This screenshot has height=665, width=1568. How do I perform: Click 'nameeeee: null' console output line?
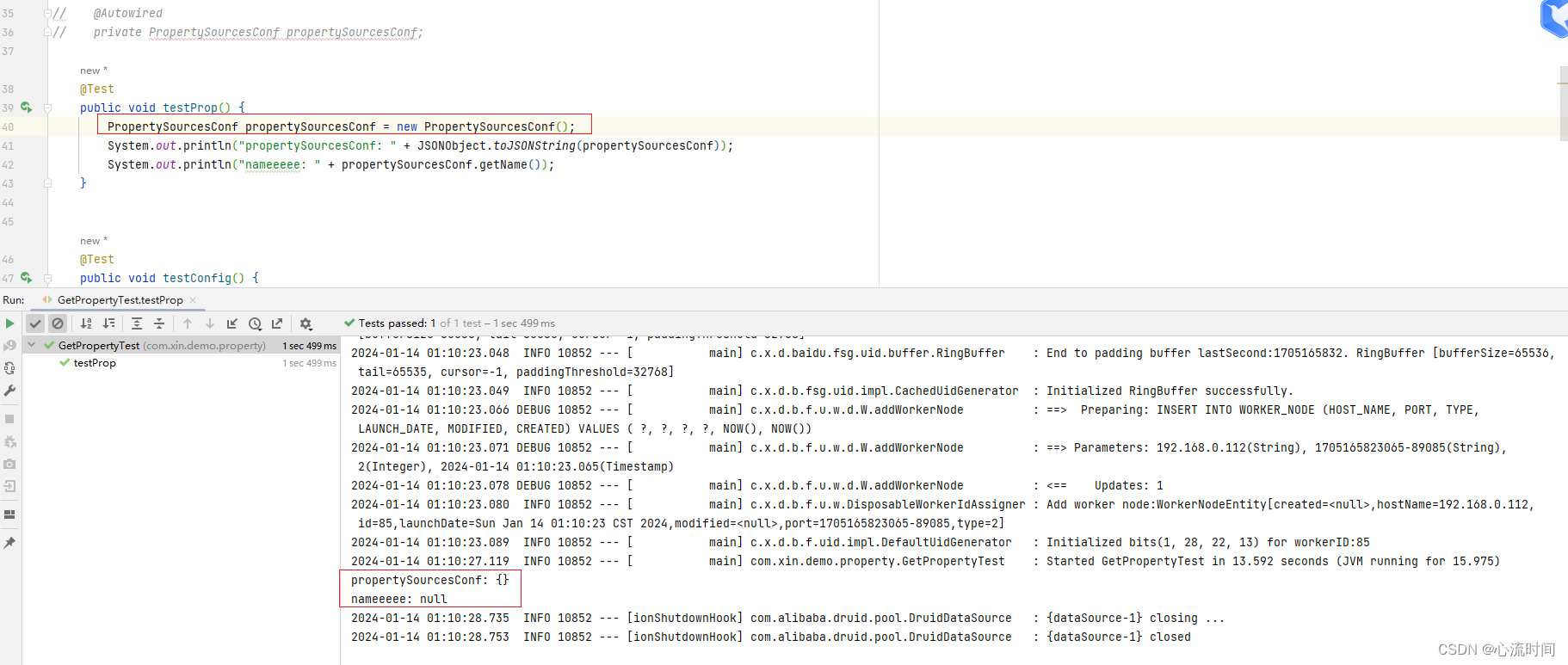coord(399,599)
